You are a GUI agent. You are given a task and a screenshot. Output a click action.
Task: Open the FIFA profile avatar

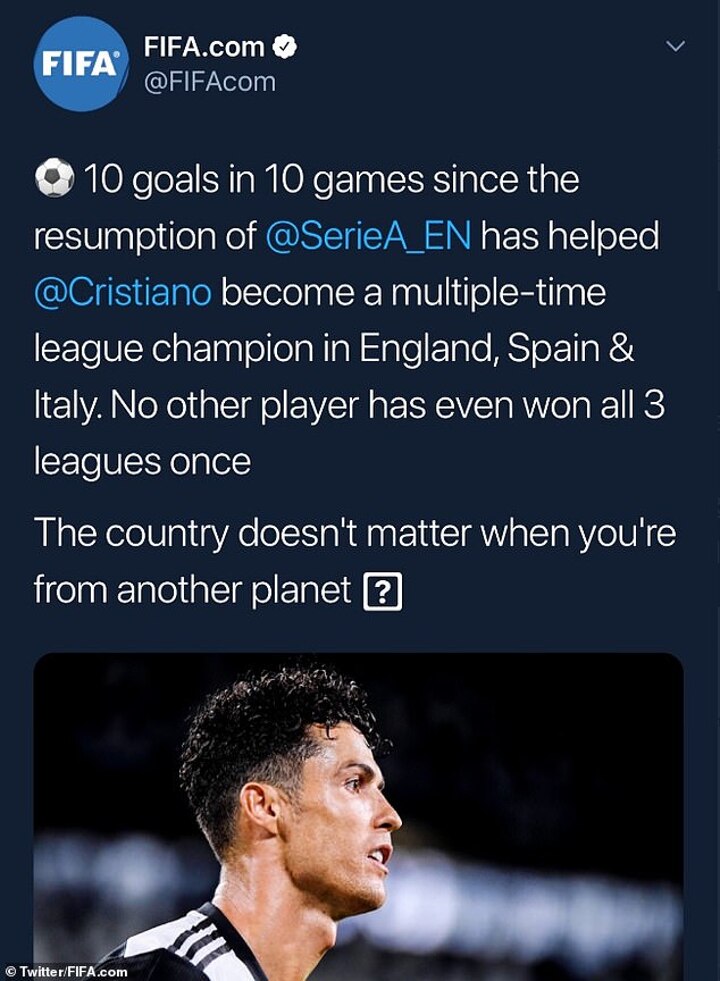tap(81, 63)
